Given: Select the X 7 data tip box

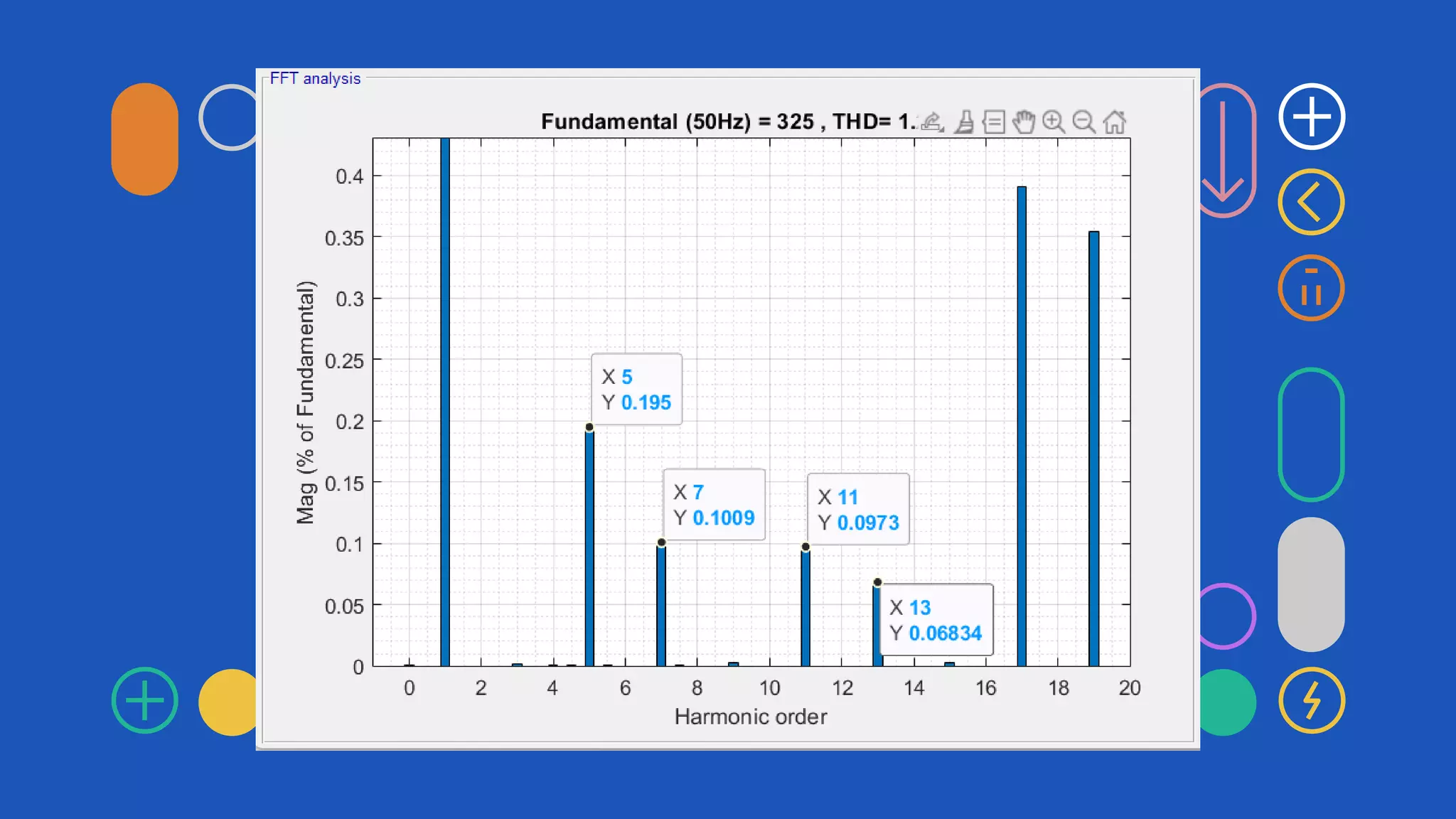Looking at the screenshot, I should point(714,505).
